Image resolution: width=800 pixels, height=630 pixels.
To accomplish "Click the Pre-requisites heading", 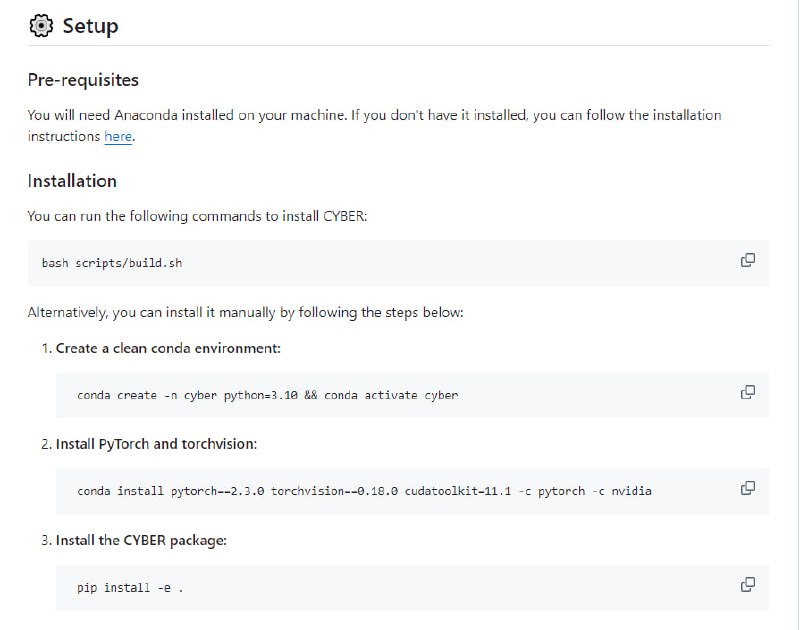I will (83, 80).
